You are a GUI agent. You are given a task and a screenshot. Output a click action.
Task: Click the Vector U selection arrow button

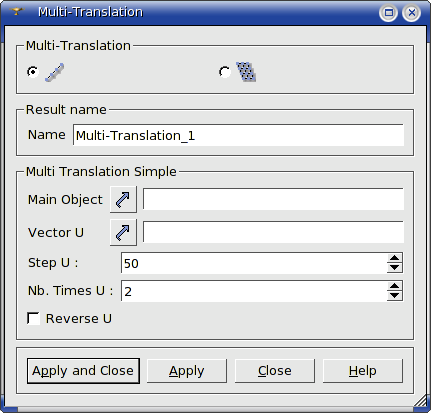[123, 232]
